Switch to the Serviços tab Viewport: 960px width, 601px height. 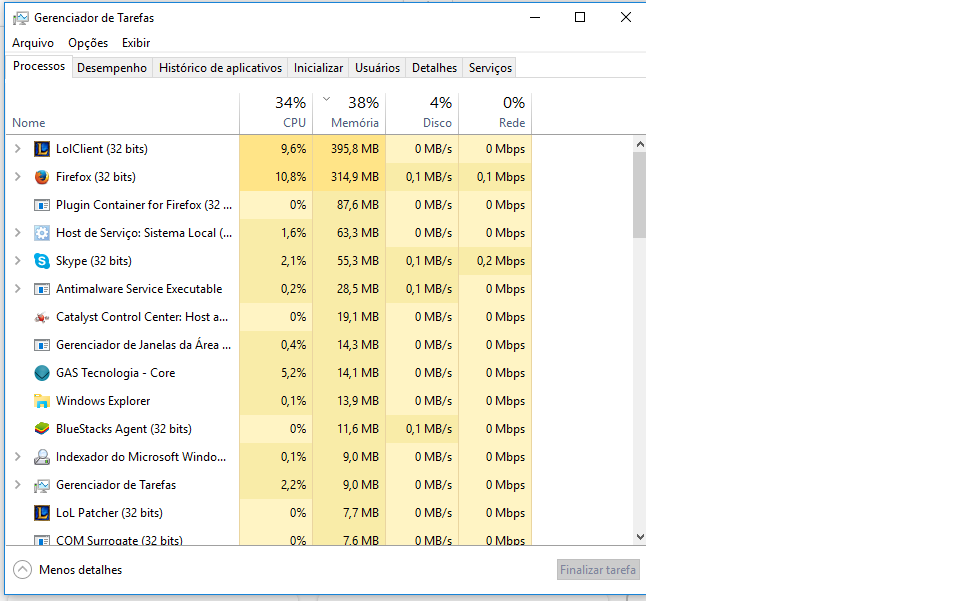(x=490, y=68)
